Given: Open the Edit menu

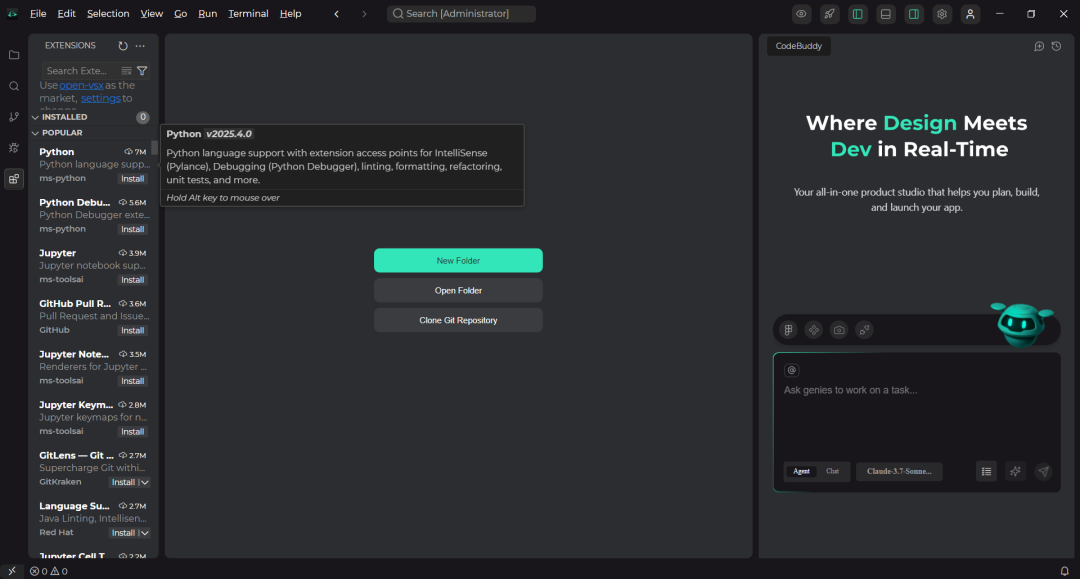Looking at the screenshot, I should tap(66, 14).
